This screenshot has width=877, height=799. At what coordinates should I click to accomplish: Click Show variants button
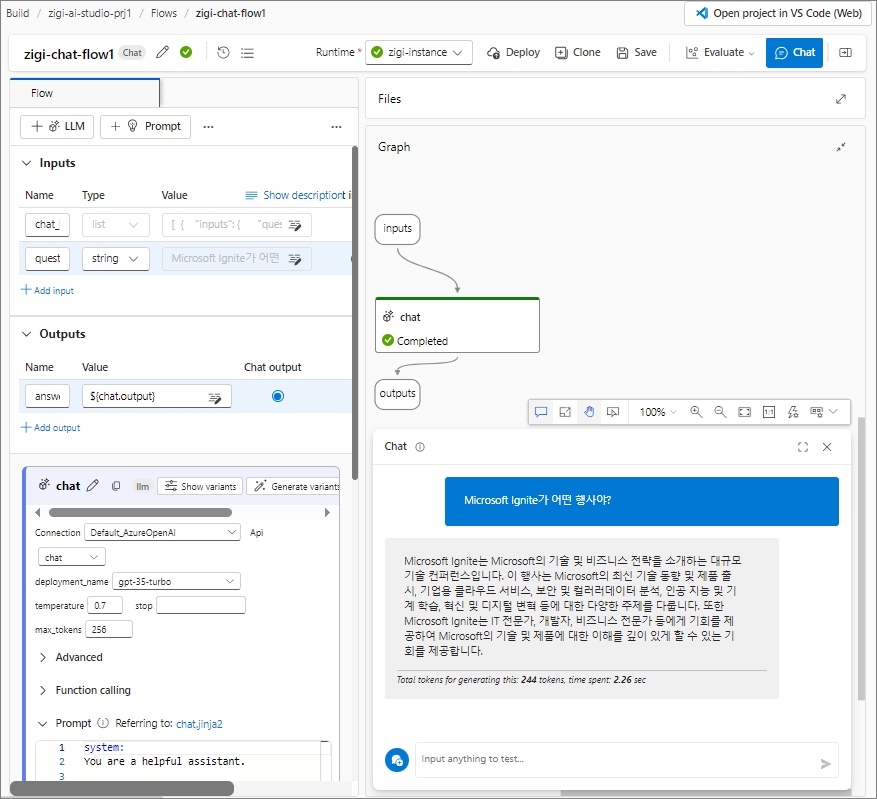click(200, 486)
